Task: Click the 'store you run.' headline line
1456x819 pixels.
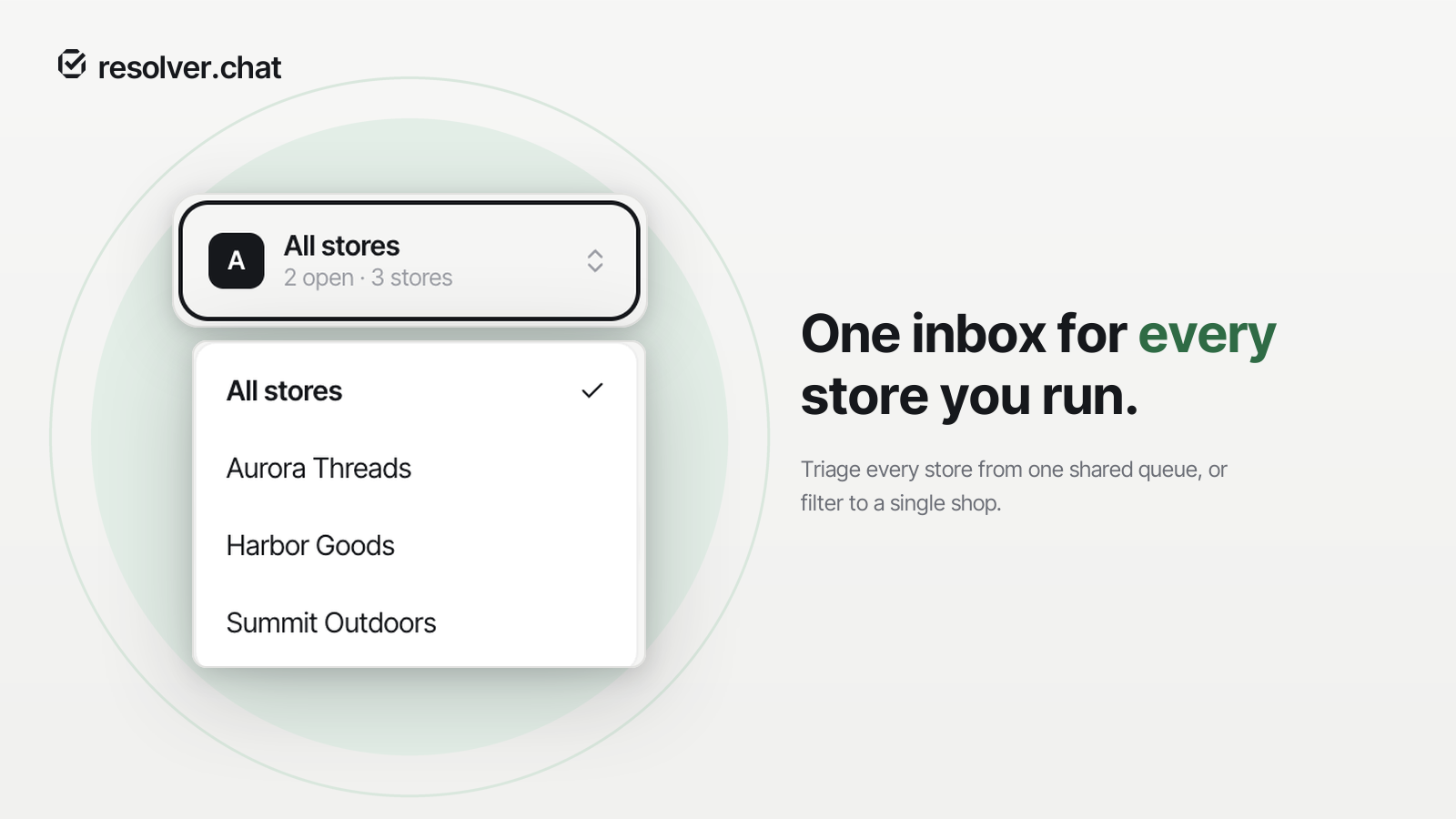Action: click(969, 397)
